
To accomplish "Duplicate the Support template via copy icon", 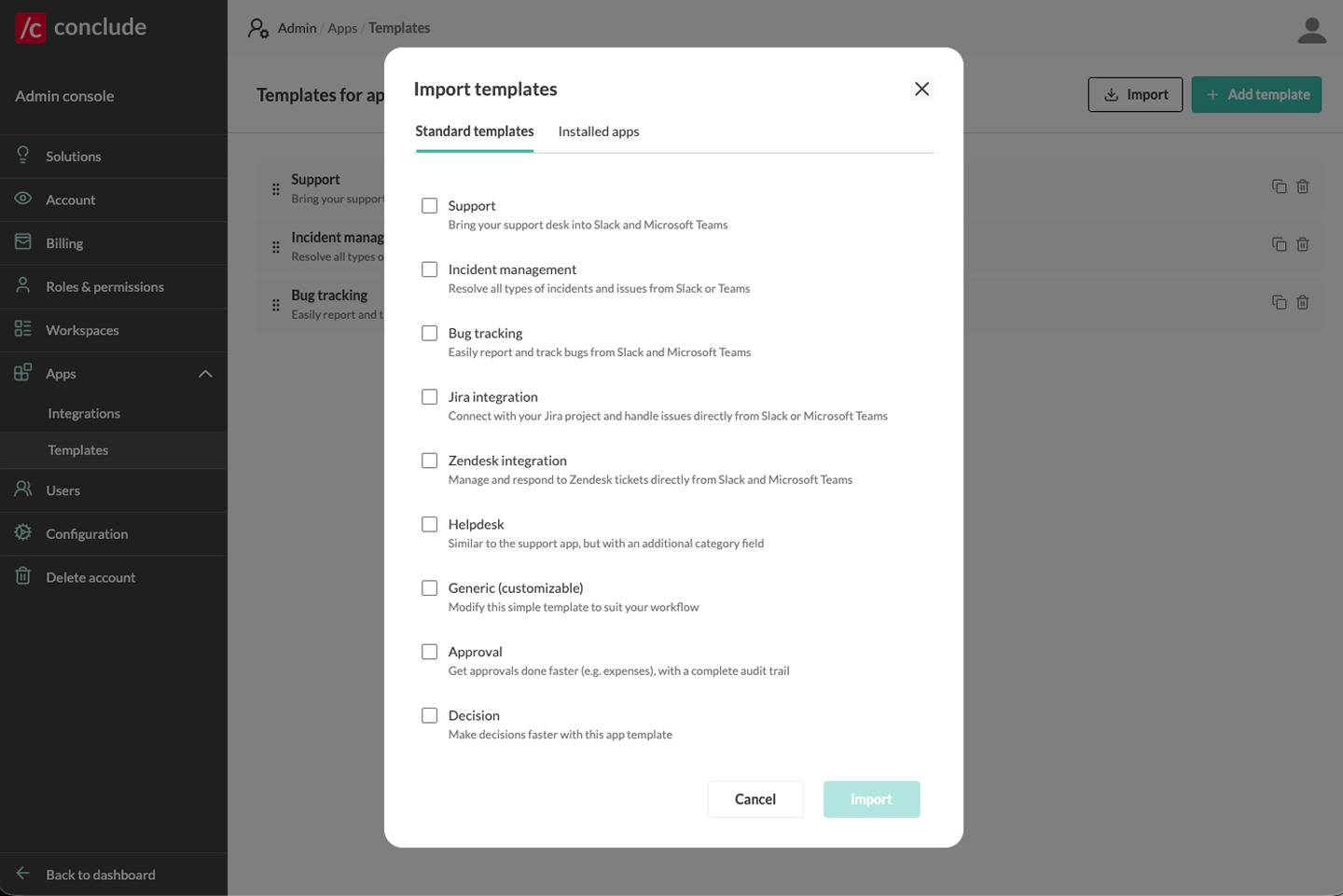I will [1279, 186].
